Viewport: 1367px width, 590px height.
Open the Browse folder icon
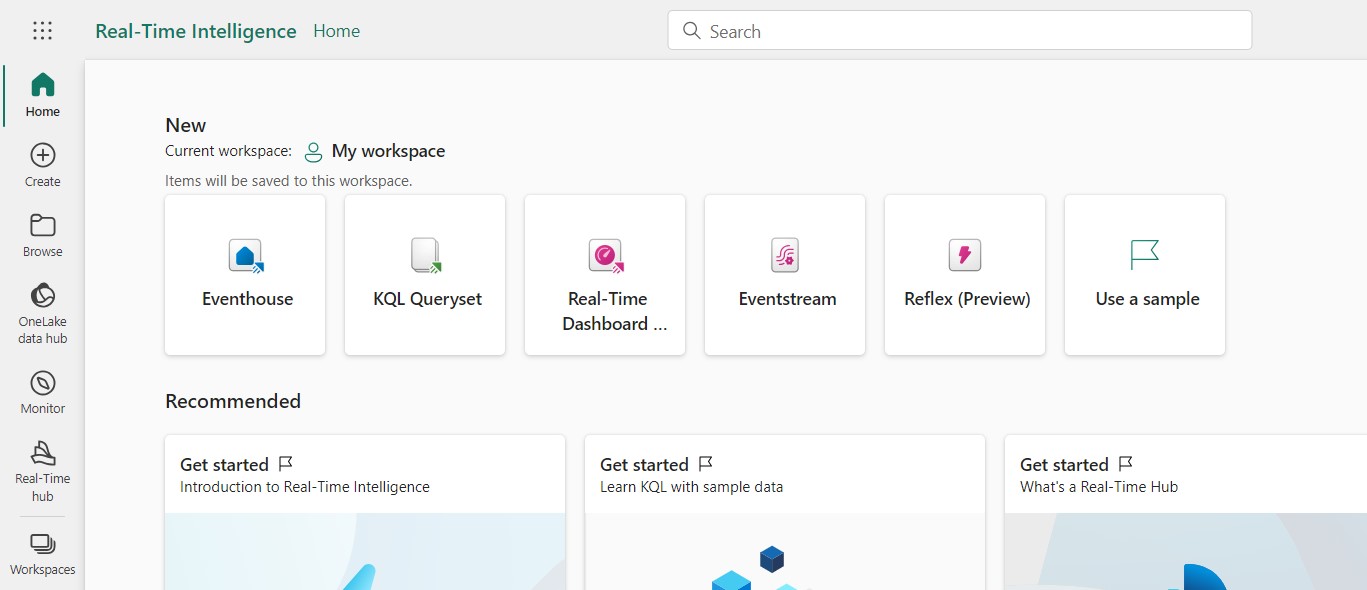[x=43, y=235]
